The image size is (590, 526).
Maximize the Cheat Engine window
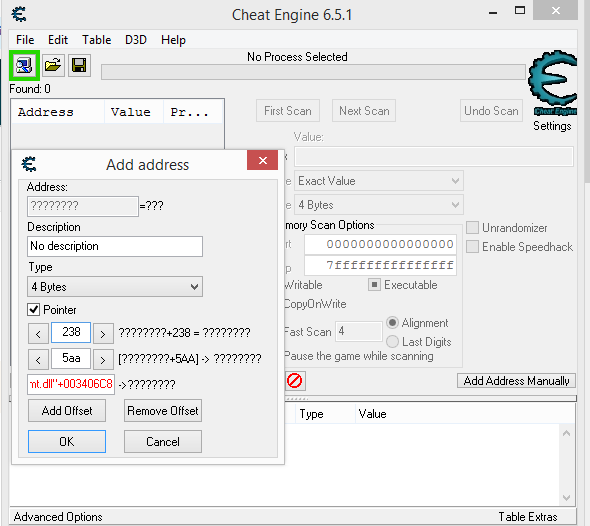click(520, 11)
